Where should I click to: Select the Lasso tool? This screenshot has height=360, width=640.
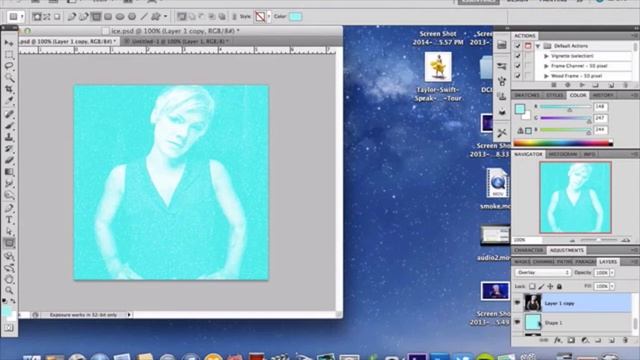coord(9,66)
